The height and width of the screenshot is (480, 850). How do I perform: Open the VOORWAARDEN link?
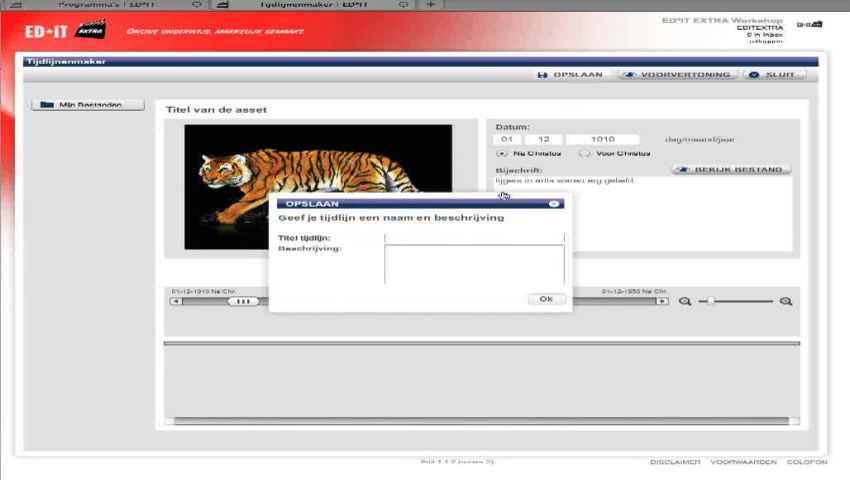[743, 462]
